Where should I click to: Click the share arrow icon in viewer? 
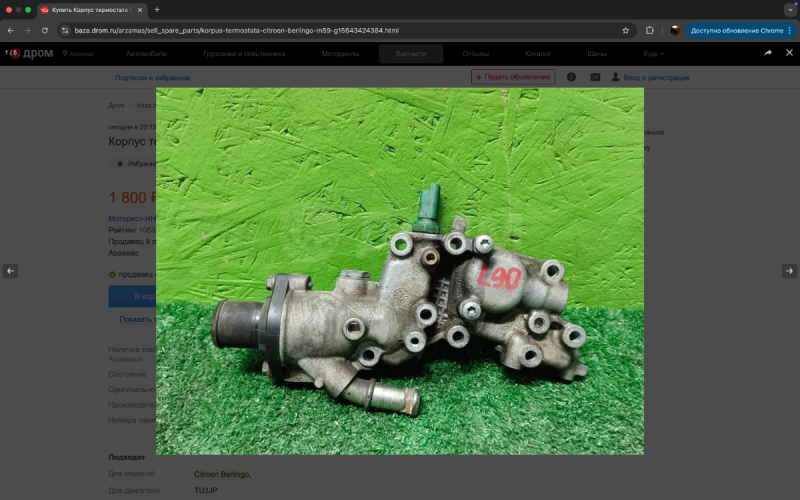click(767, 52)
